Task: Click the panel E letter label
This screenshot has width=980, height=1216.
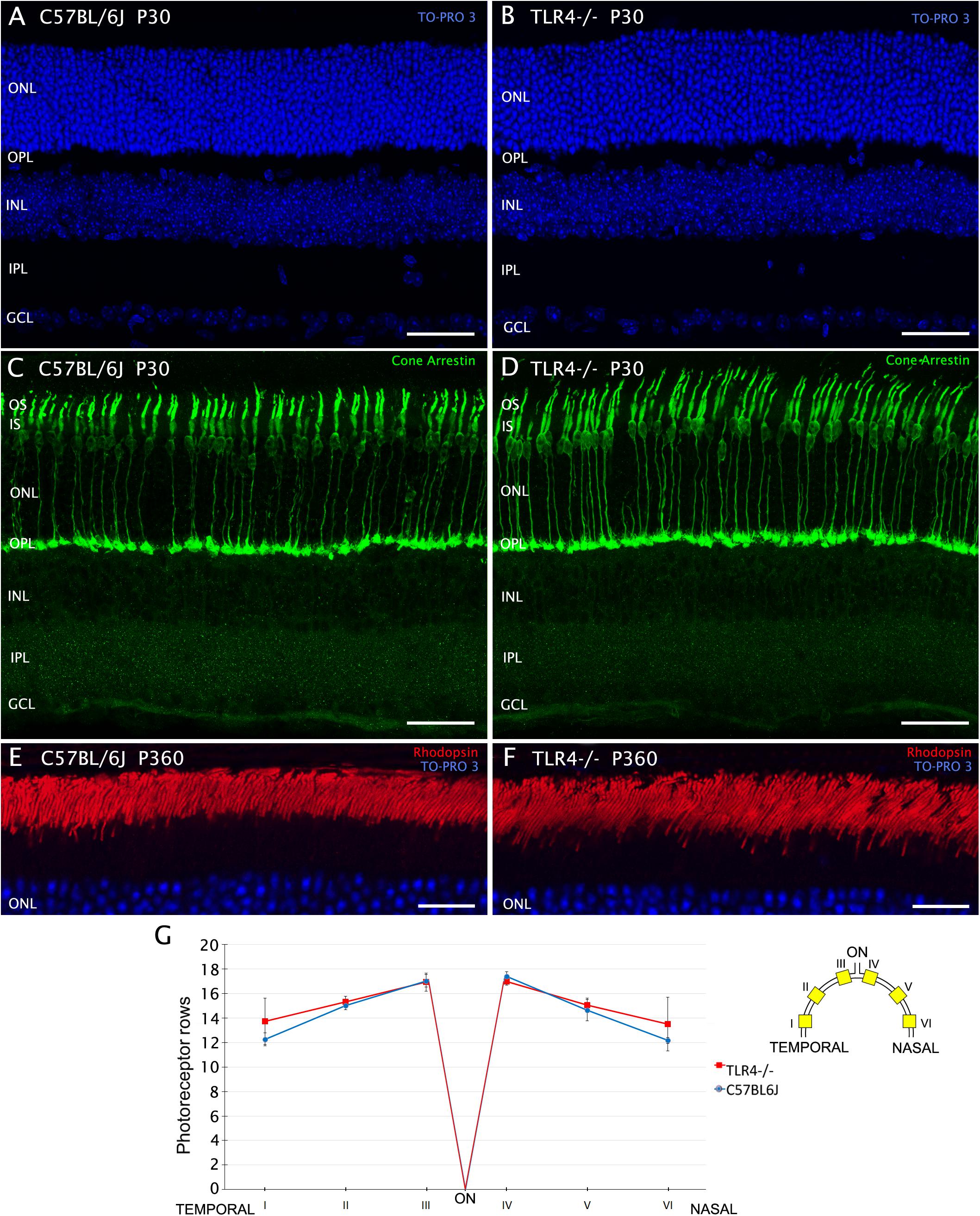Action: [15, 758]
